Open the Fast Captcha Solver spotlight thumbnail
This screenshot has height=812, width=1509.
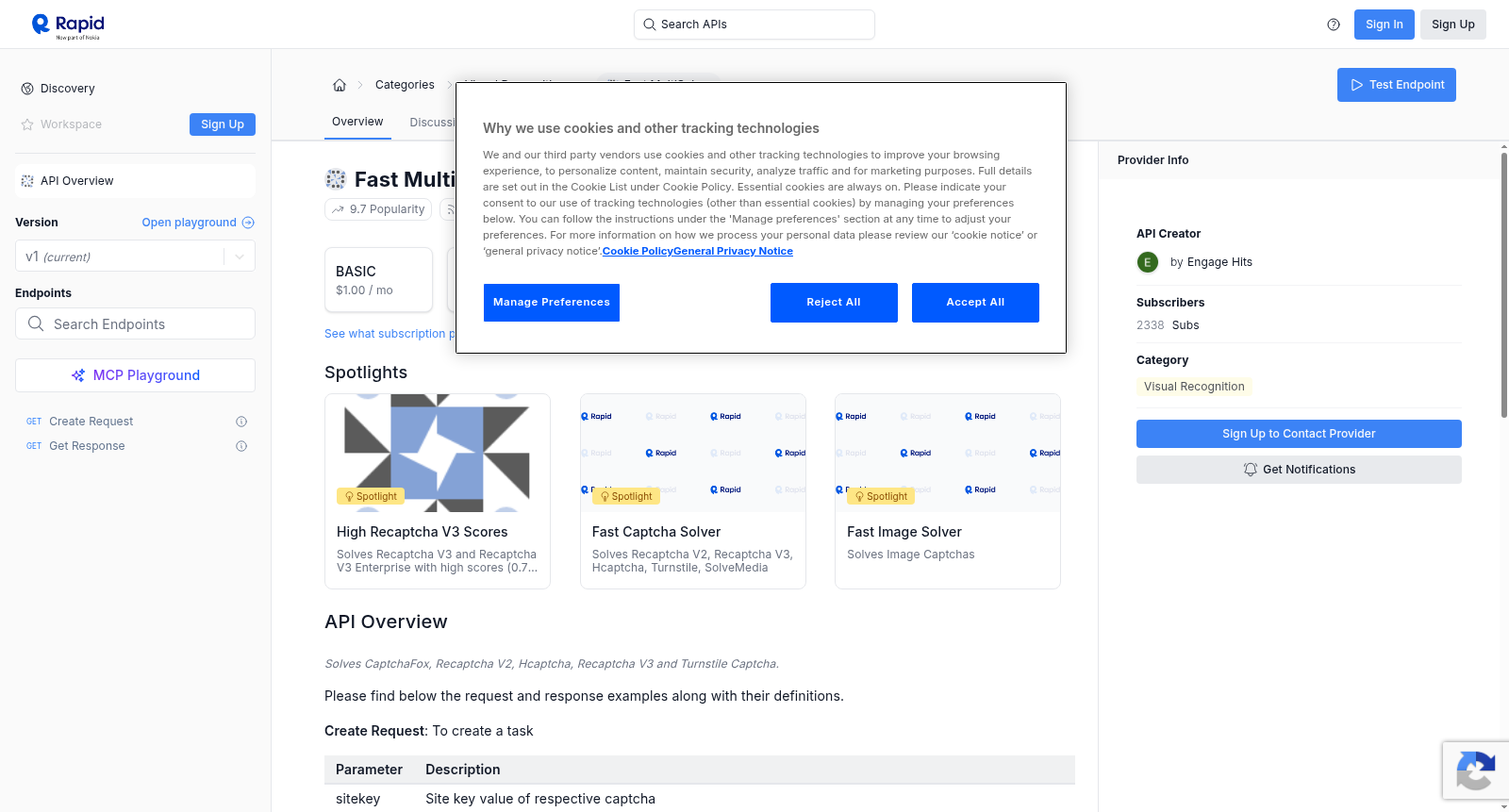tap(693, 453)
